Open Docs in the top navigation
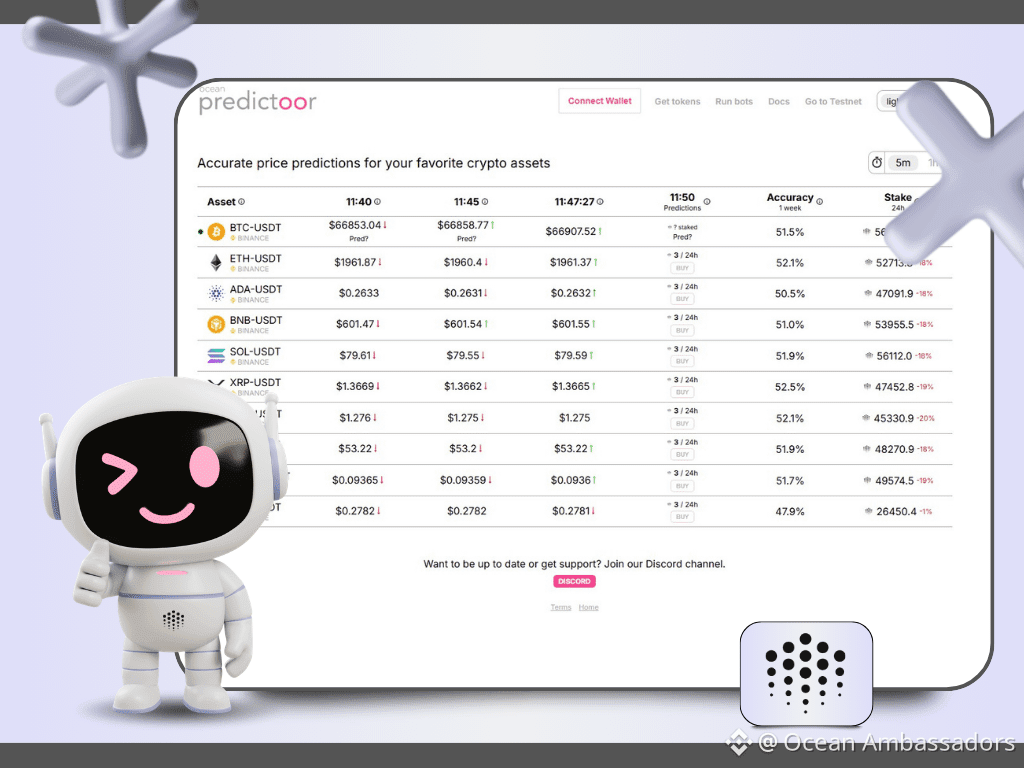Viewport: 1024px width, 768px height. point(778,101)
